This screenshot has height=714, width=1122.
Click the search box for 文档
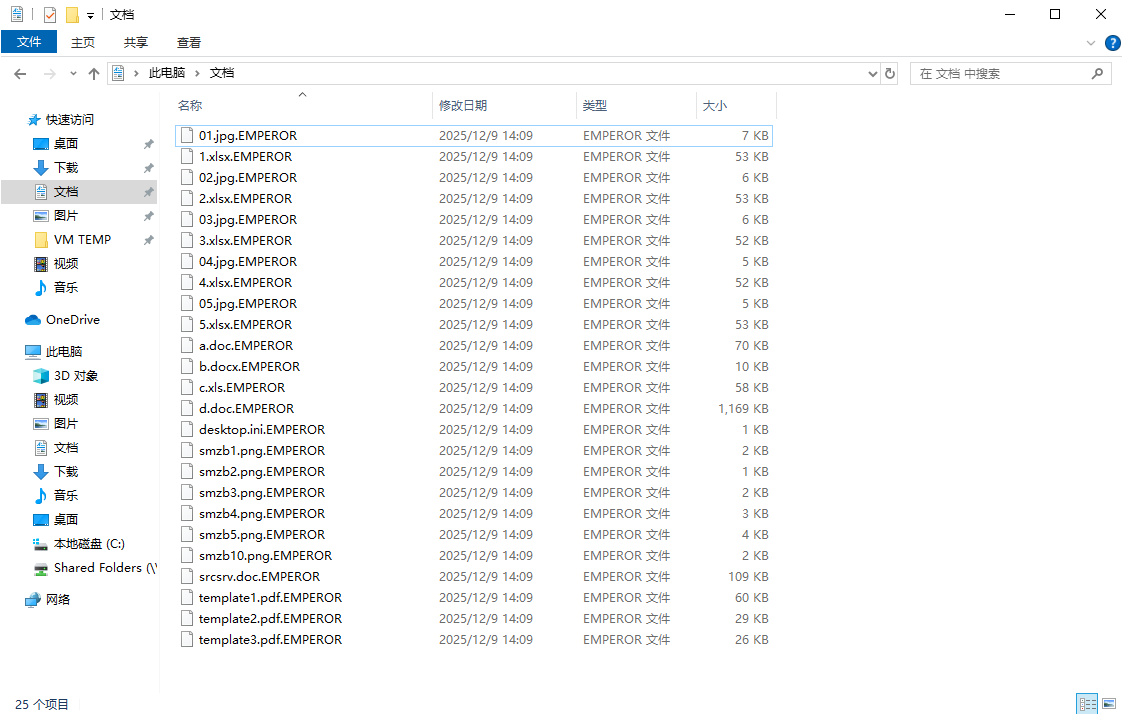1000,74
